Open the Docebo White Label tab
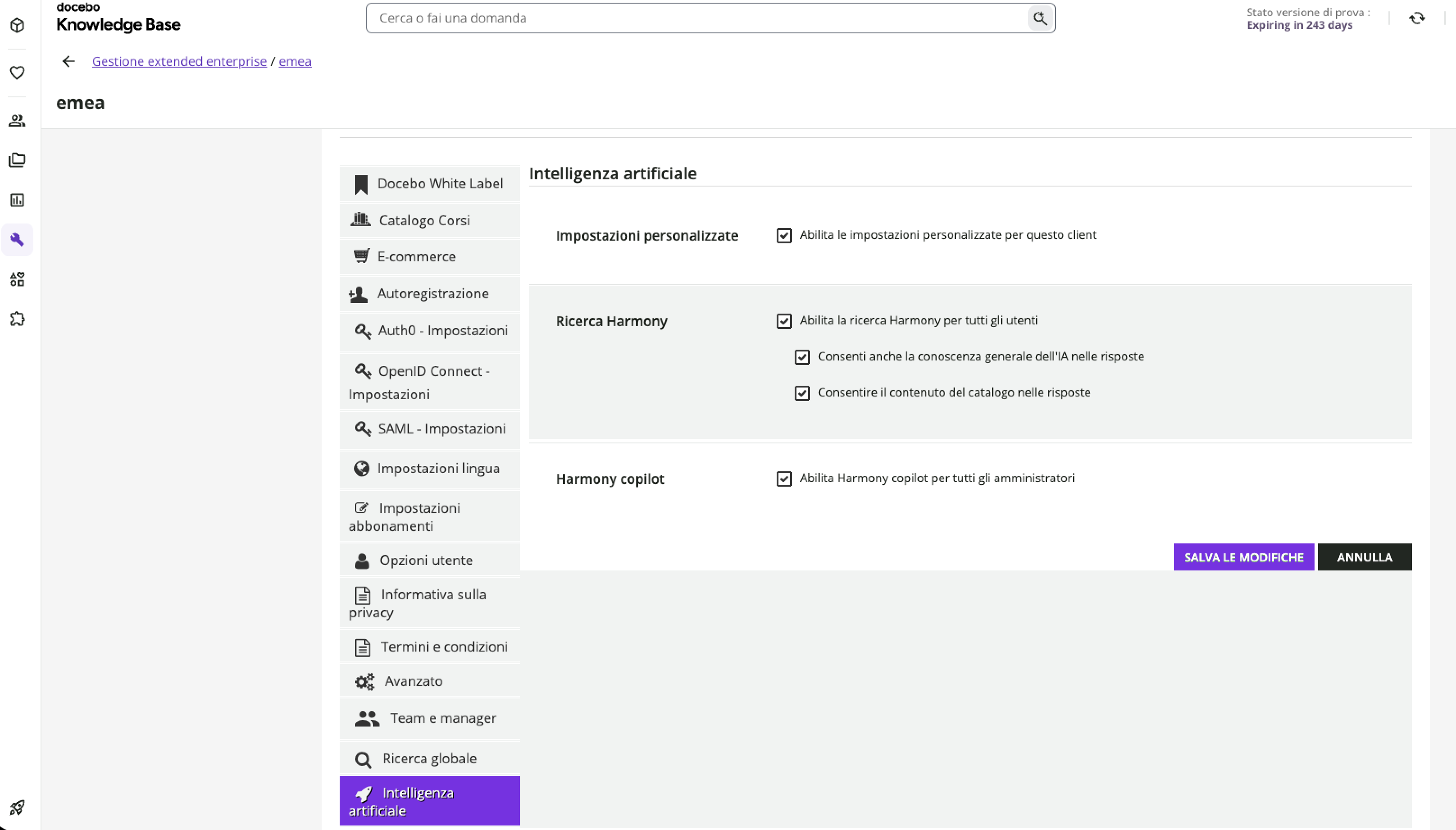The image size is (1456, 830). (430, 183)
